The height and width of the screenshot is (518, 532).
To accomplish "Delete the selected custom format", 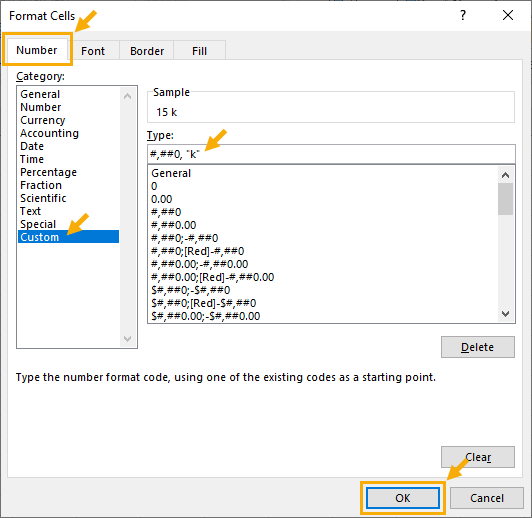I will pyautogui.click(x=477, y=347).
